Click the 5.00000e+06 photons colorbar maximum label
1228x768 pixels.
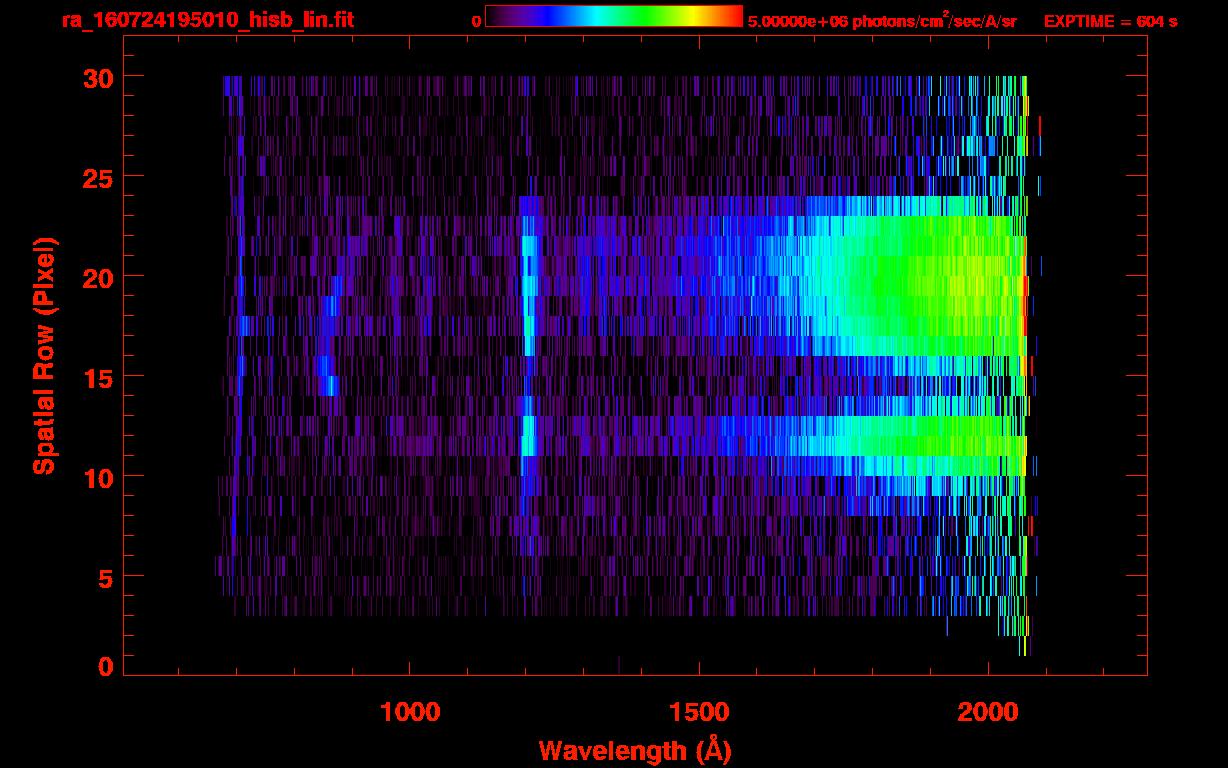[882, 21]
